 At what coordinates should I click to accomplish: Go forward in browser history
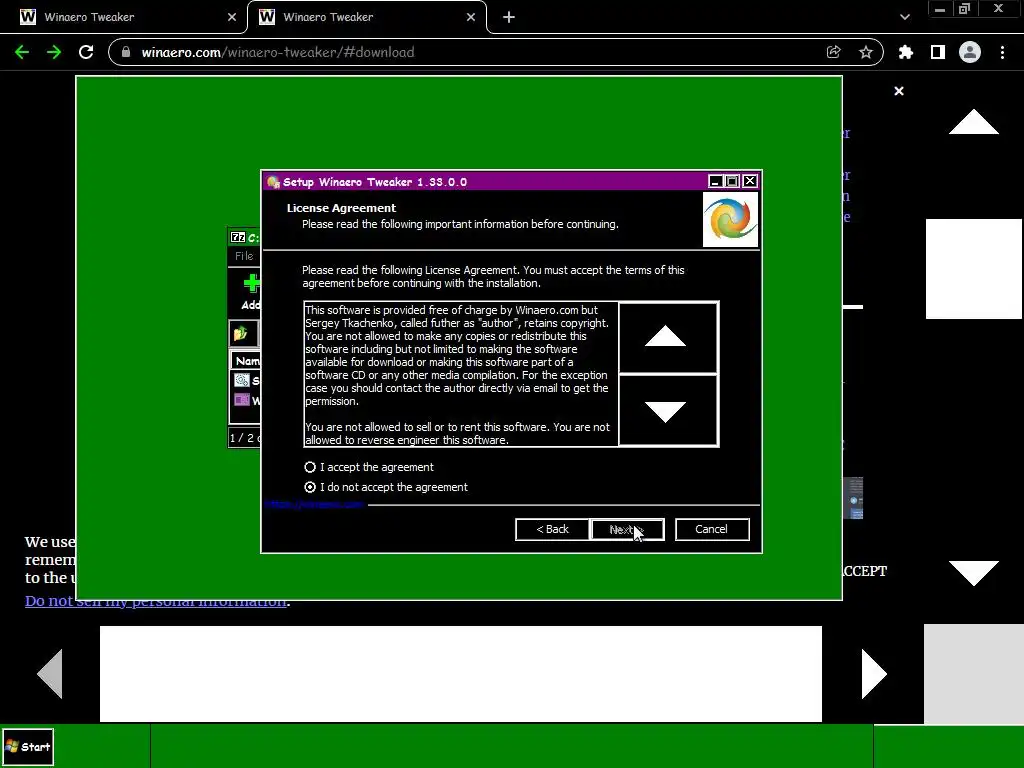pos(54,52)
